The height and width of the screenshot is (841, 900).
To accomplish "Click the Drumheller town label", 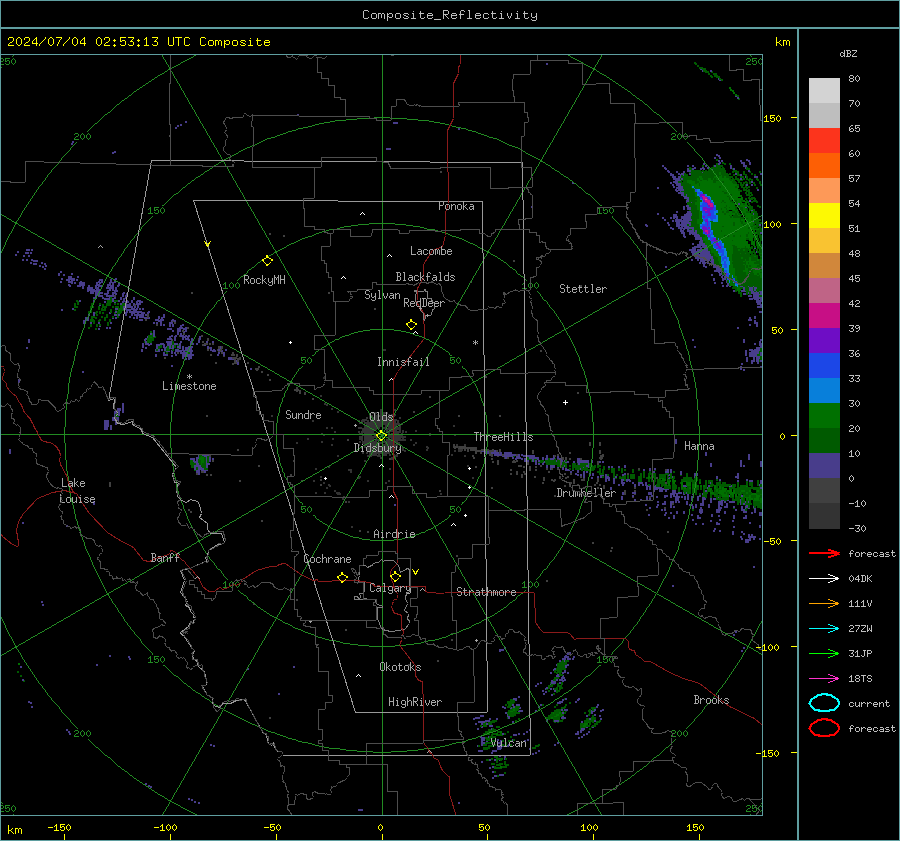I will [586, 493].
